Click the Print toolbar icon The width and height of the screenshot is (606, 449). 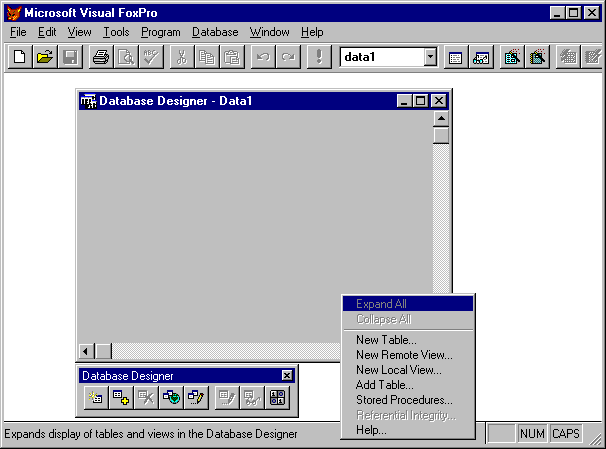(x=101, y=57)
